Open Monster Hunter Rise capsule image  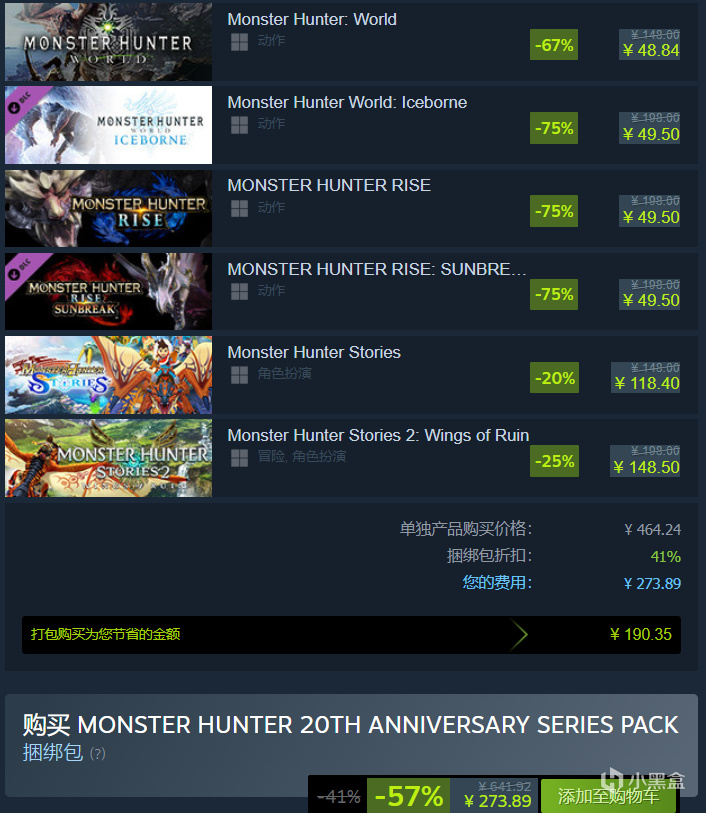(x=108, y=208)
